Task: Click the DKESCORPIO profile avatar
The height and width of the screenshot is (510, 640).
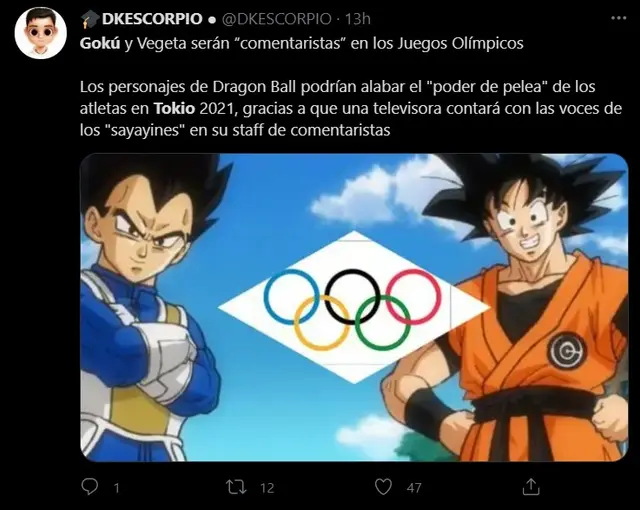Action: [x=40, y=33]
